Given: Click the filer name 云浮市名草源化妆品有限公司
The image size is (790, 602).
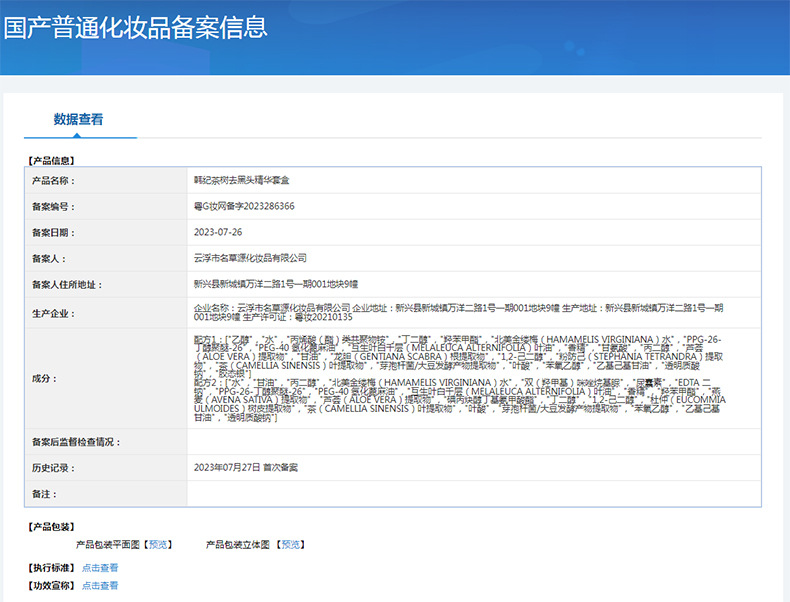Looking at the screenshot, I should (x=249, y=258).
